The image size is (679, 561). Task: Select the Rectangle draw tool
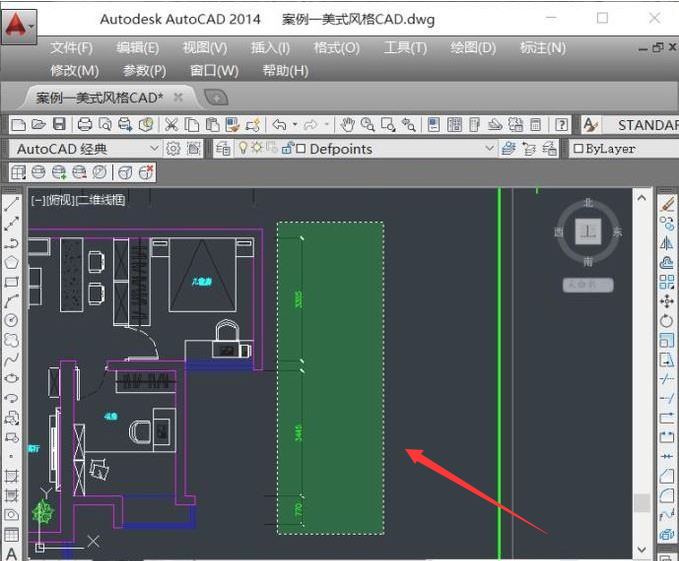[12, 281]
